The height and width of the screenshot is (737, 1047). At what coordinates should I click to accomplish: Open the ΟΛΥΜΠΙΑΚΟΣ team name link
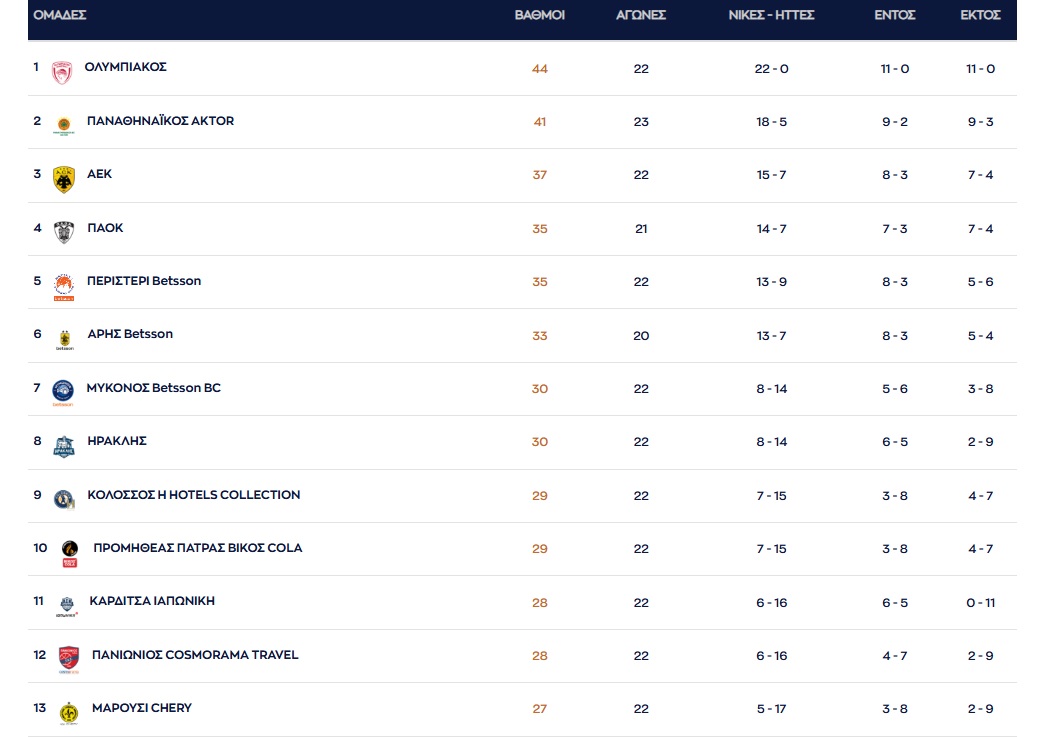pos(126,67)
